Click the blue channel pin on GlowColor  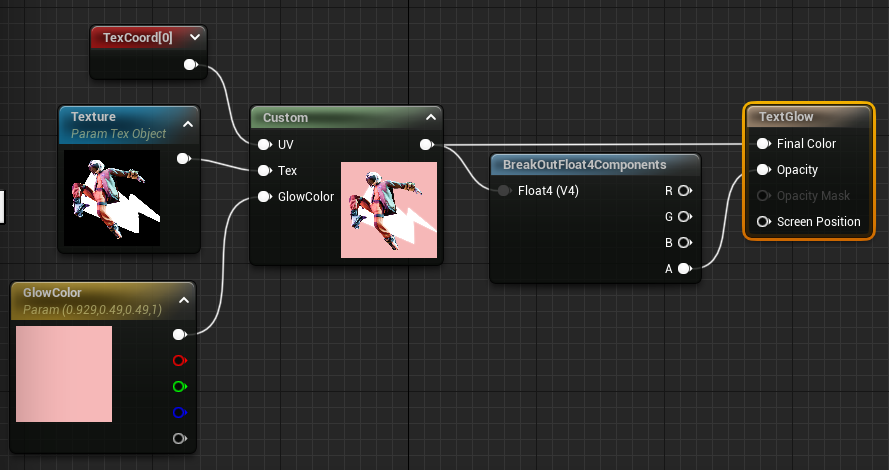(x=179, y=412)
